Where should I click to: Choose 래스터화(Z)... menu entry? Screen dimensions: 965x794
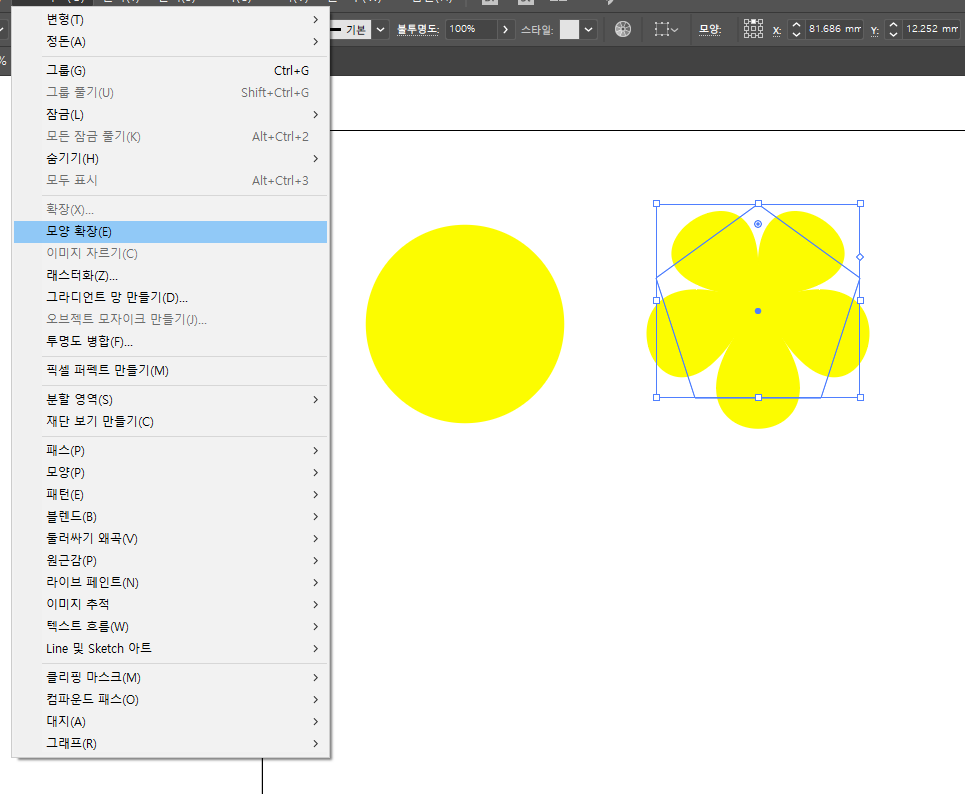pyautogui.click(x=170, y=276)
